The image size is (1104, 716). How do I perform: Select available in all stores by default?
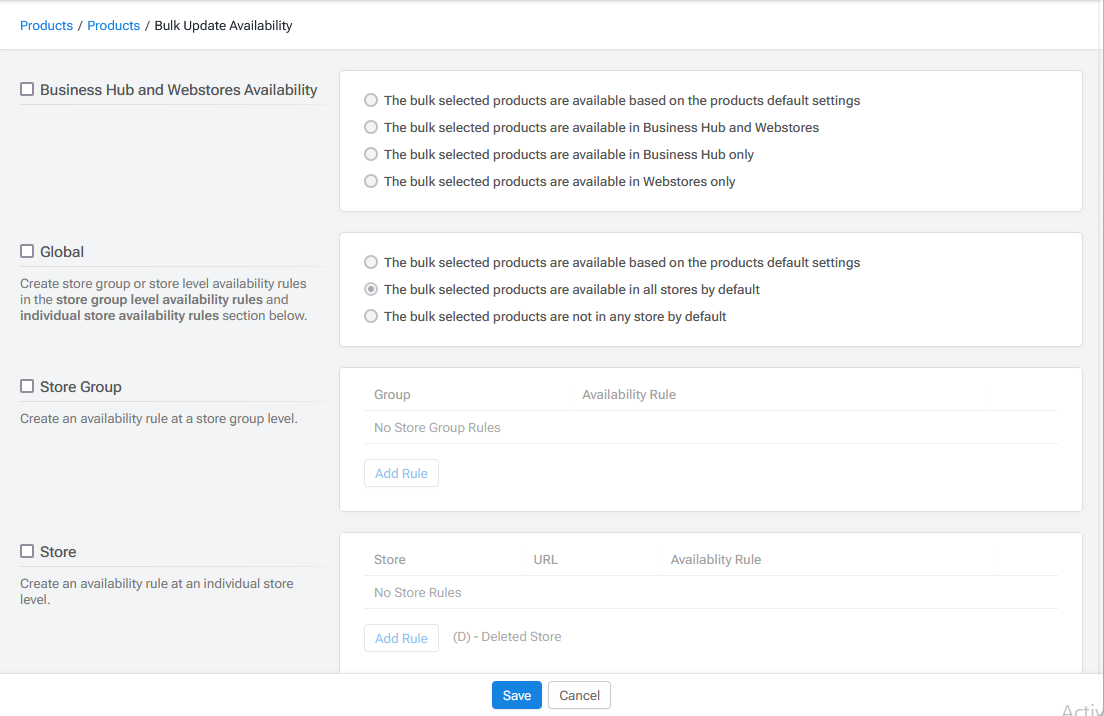(x=371, y=289)
